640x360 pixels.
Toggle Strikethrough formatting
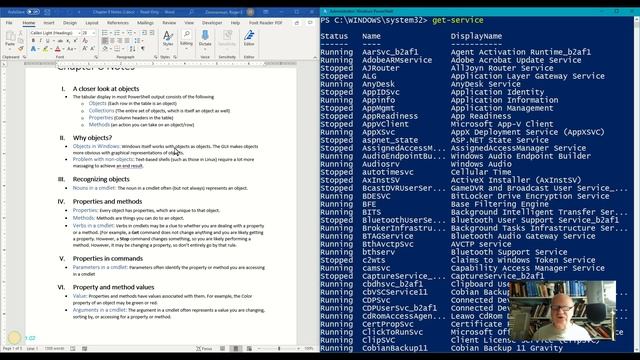pos(60,41)
